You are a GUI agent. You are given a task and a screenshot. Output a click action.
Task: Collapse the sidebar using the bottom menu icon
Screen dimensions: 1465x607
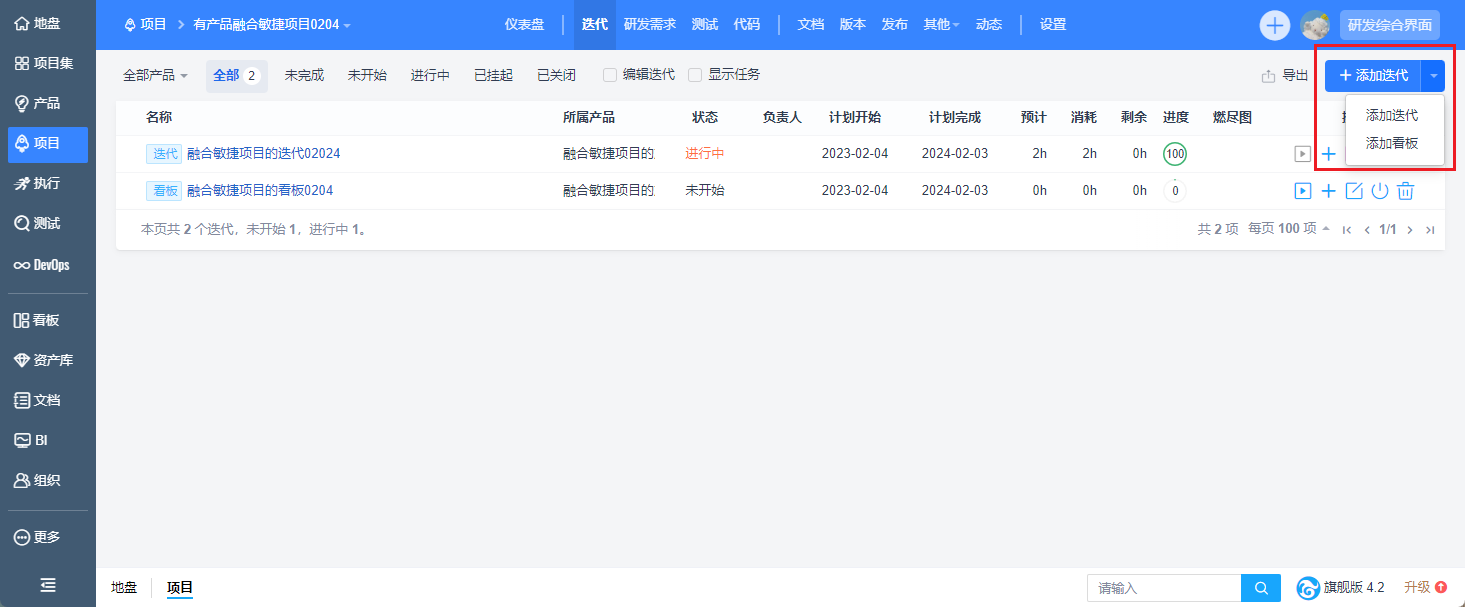[x=48, y=585]
